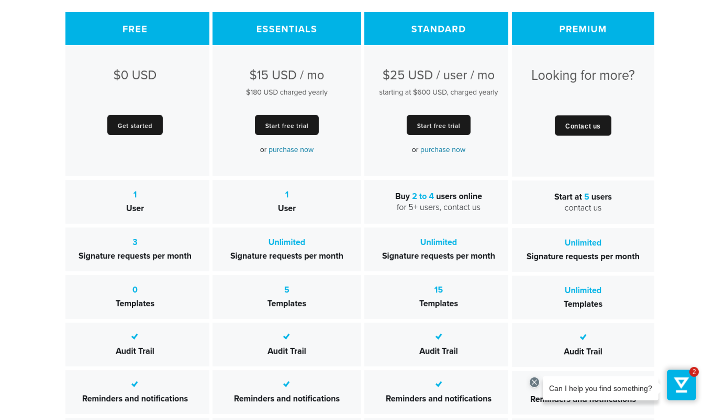Screen dimensions: 715x420
Task: Click purchase now link under Essentials
Action: point(291,150)
